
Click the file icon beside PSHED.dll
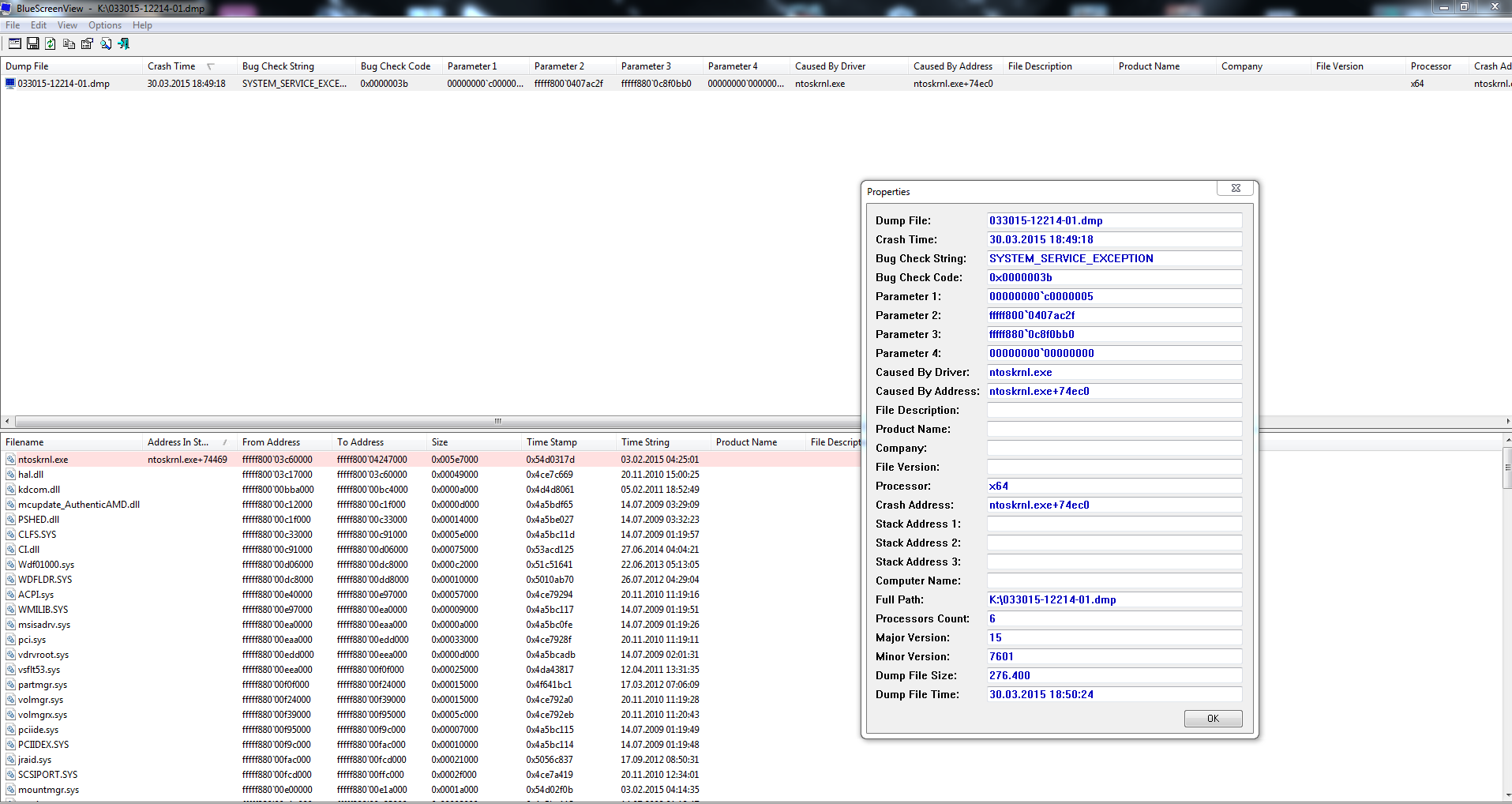[x=10, y=520]
